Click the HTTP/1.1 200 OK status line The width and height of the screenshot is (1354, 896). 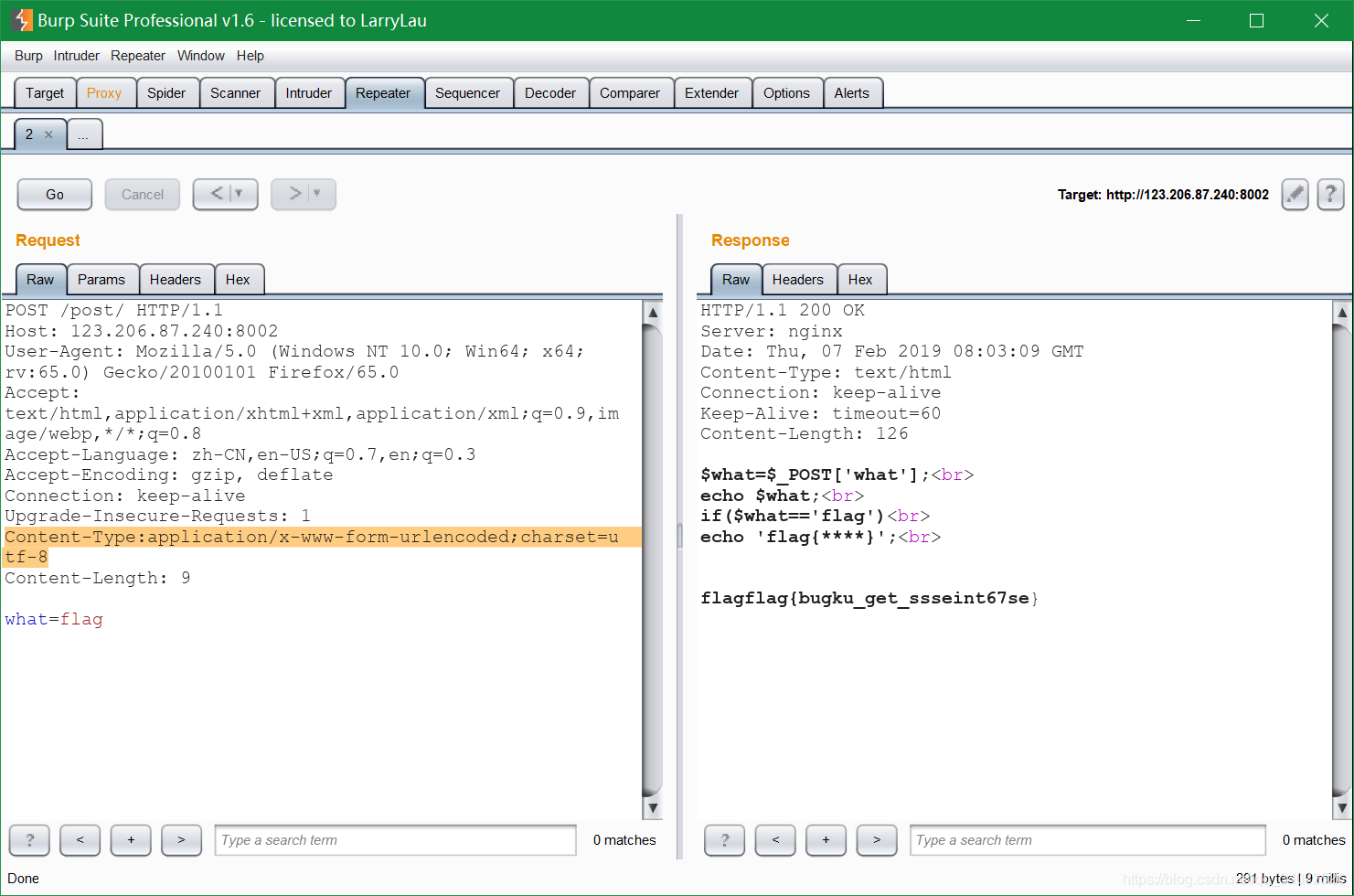pyautogui.click(x=783, y=310)
